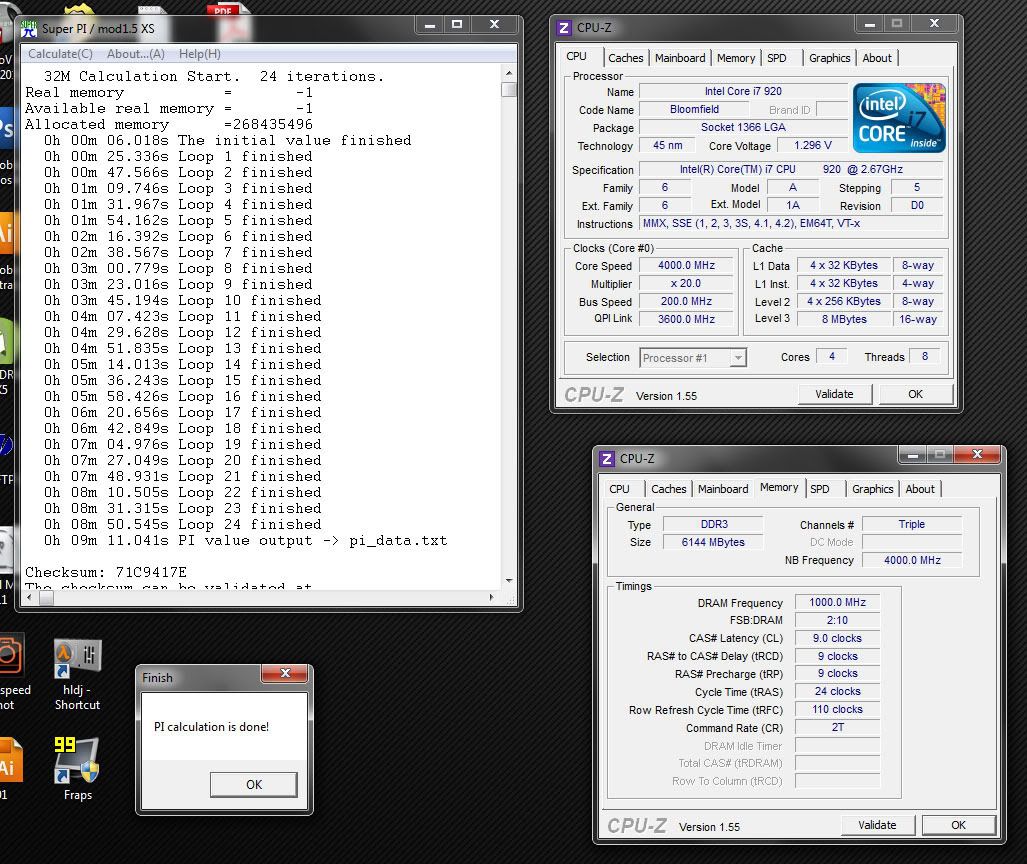The image size is (1027, 864).
Task: Select the Fraps desktop icon
Action: pos(77,768)
